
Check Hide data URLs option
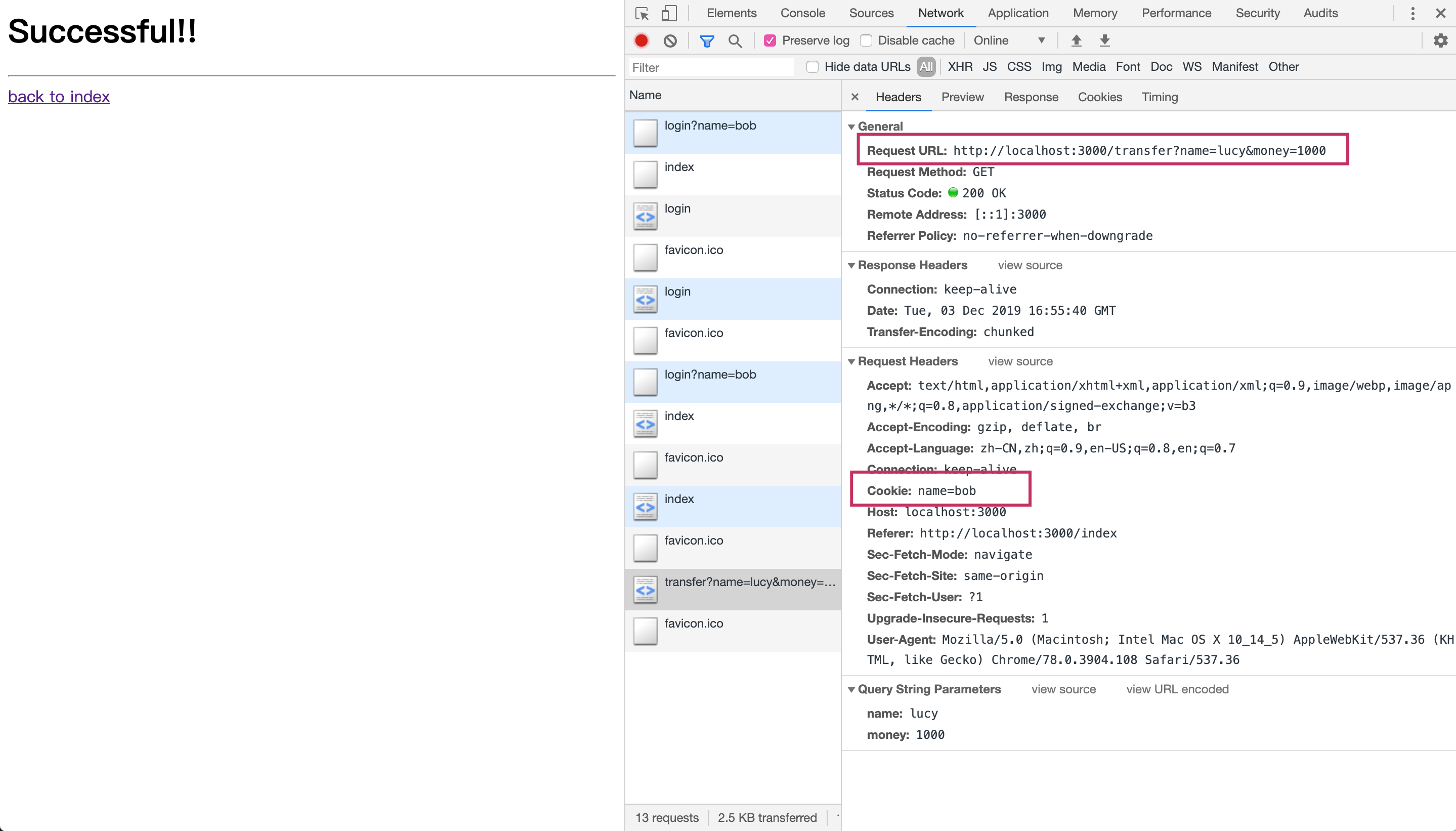[x=812, y=67]
